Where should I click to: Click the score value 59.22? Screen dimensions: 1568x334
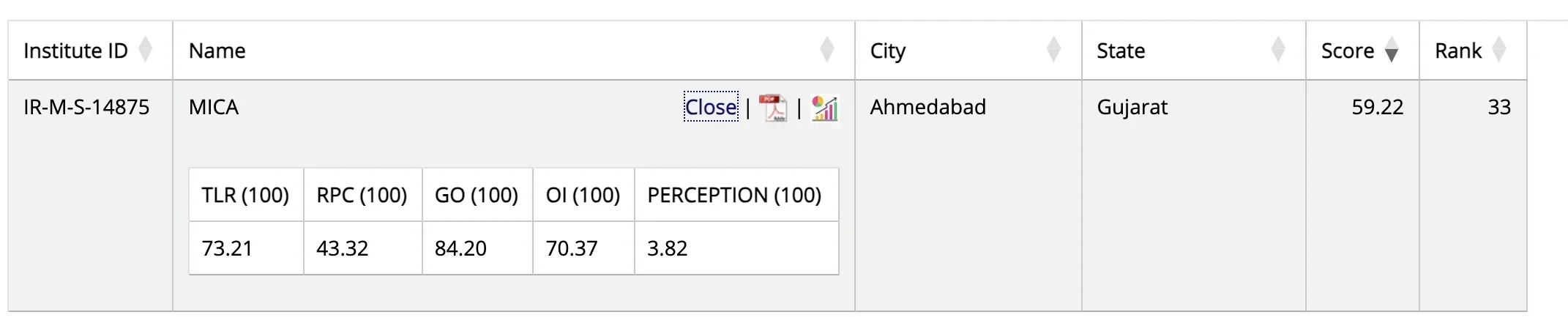(x=1377, y=107)
